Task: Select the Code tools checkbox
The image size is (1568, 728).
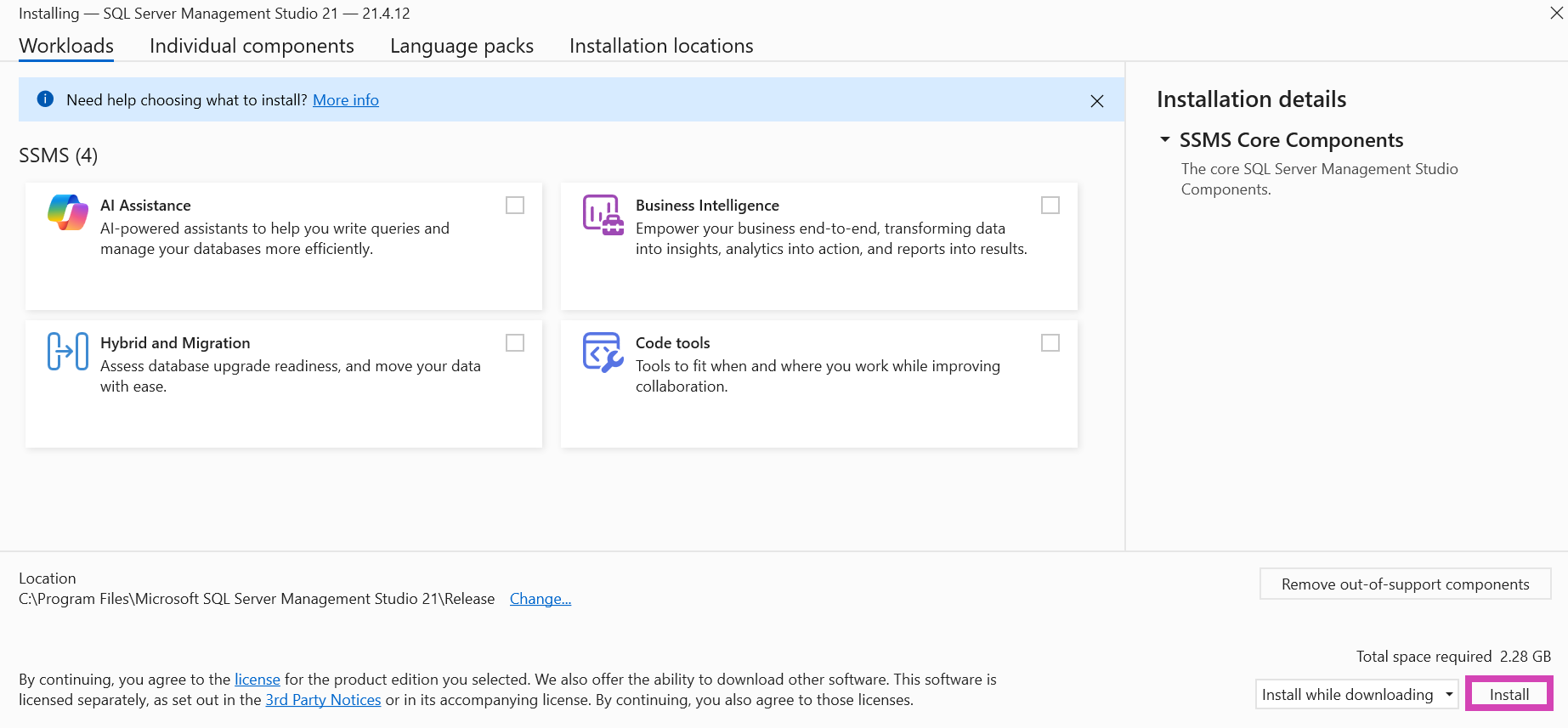Action: [1050, 343]
